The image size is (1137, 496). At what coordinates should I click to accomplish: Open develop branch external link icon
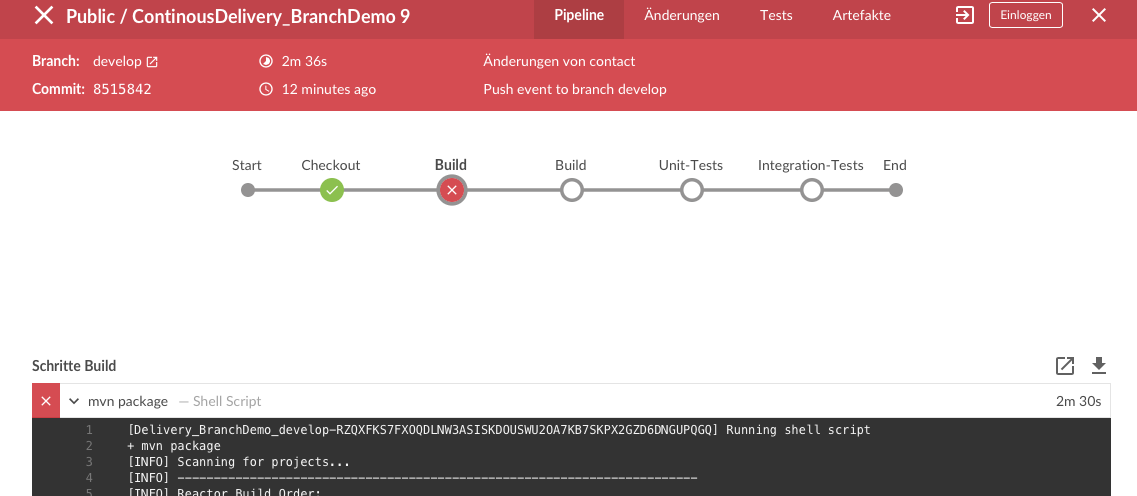click(152, 62)
